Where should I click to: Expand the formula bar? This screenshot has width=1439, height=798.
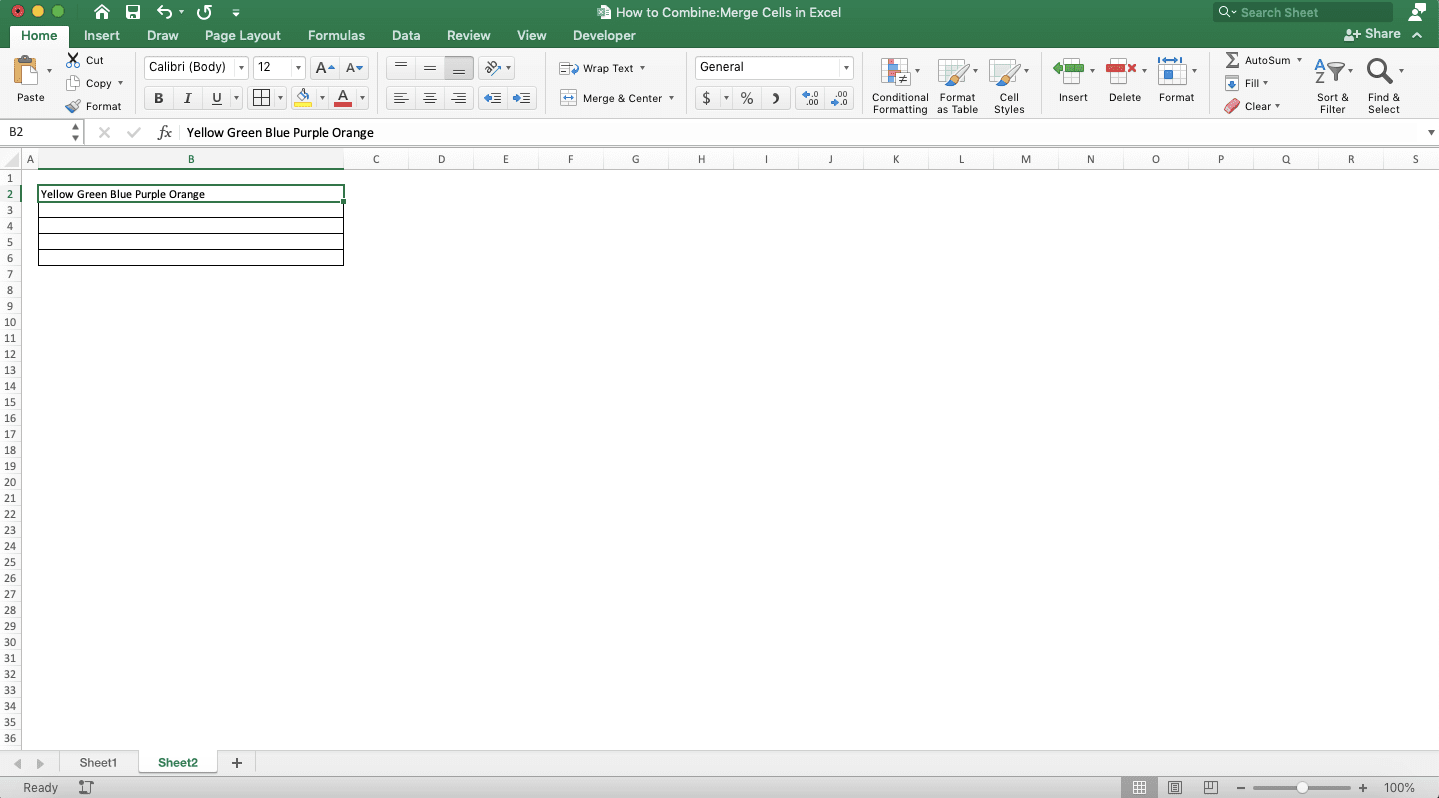pos(1430,132)
